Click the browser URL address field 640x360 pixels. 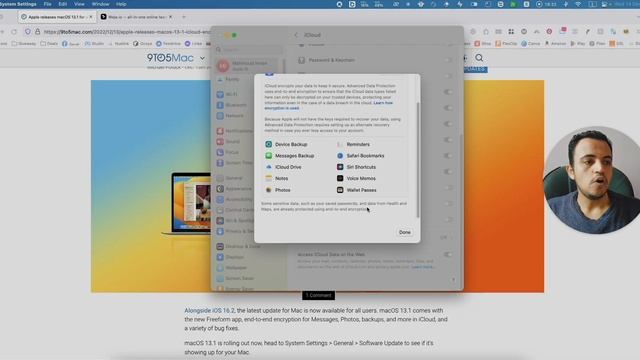[x=127, y=31]
